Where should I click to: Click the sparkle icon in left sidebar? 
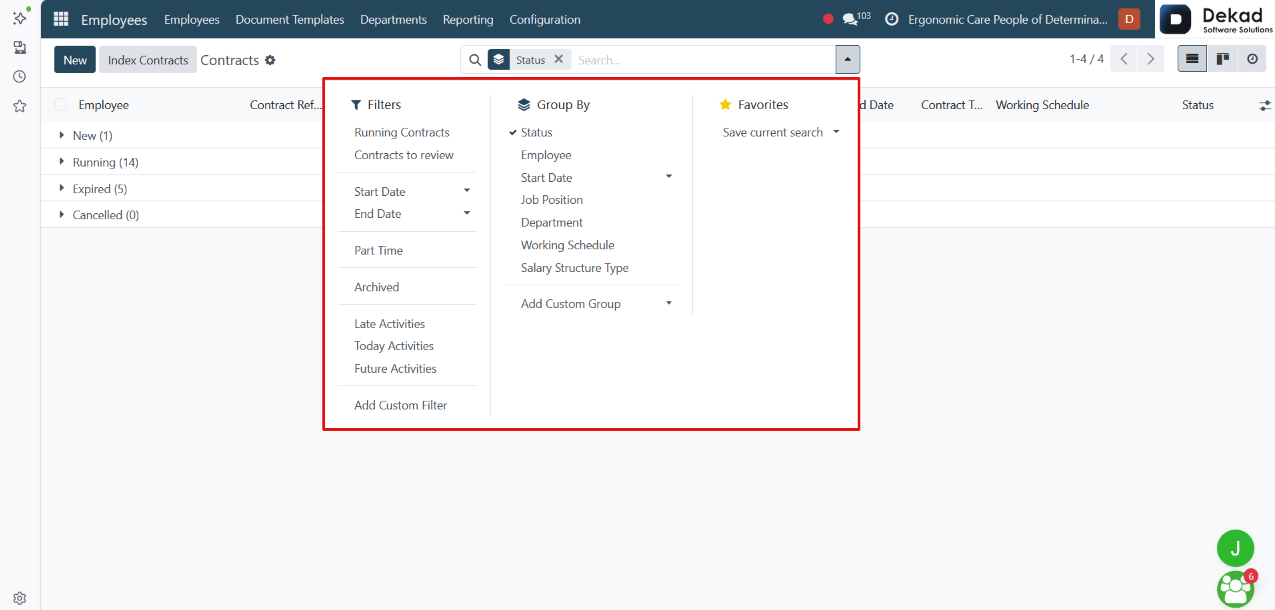click(19, 18)
